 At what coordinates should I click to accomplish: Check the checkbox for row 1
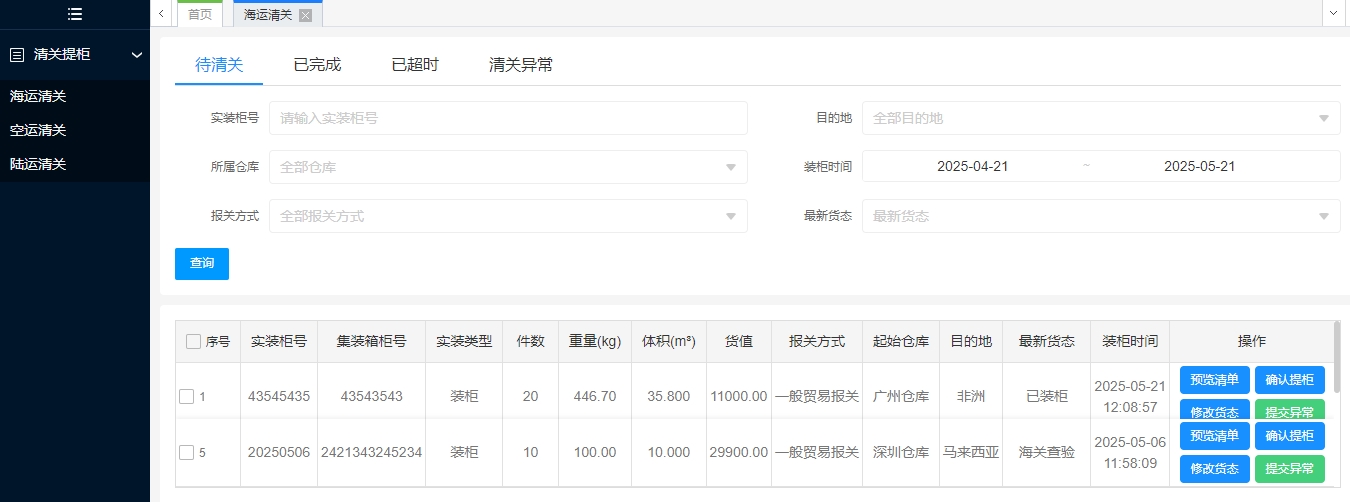(186, 397)
